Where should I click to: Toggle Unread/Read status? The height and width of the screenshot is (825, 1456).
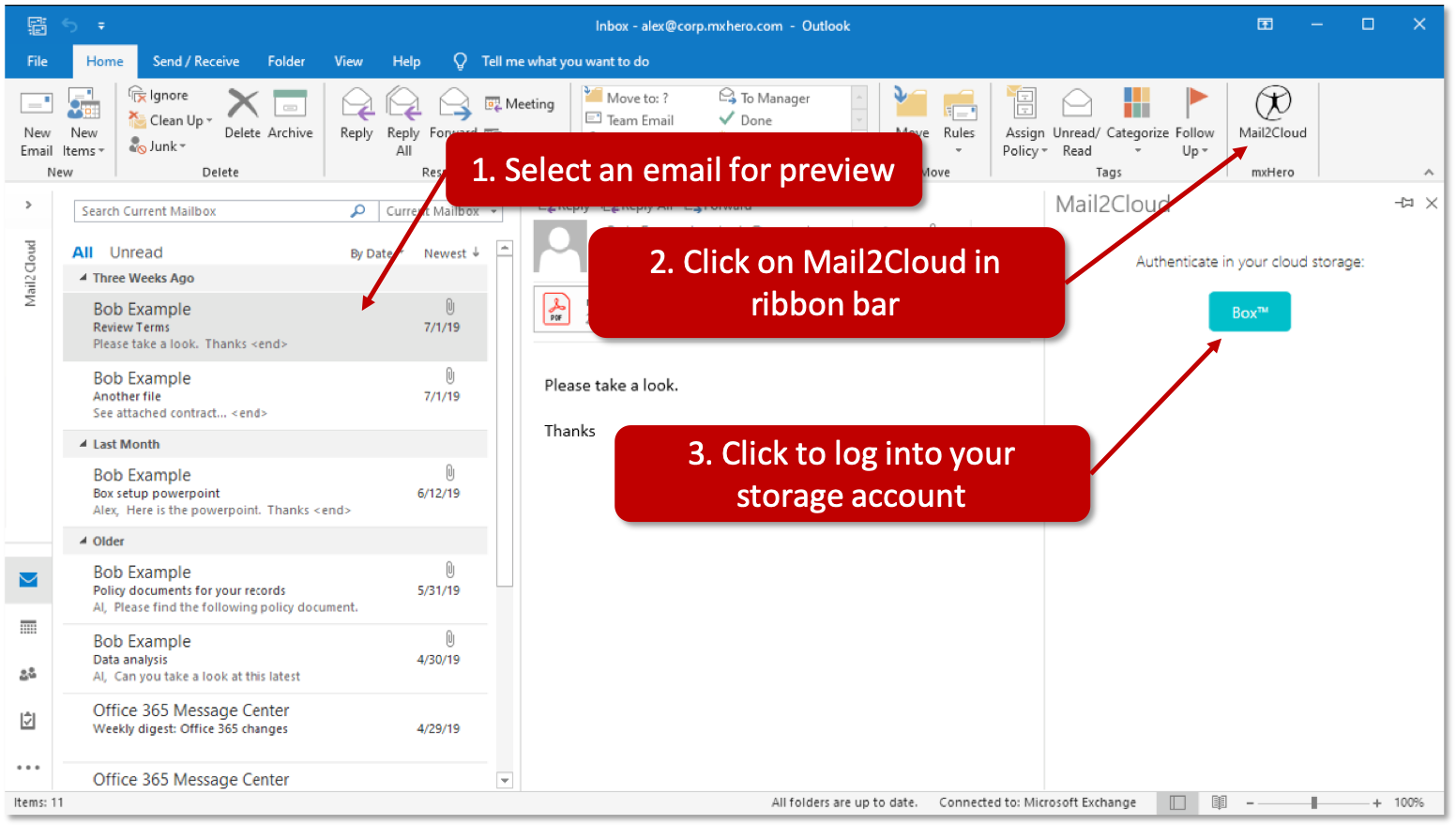[1076, 123]
